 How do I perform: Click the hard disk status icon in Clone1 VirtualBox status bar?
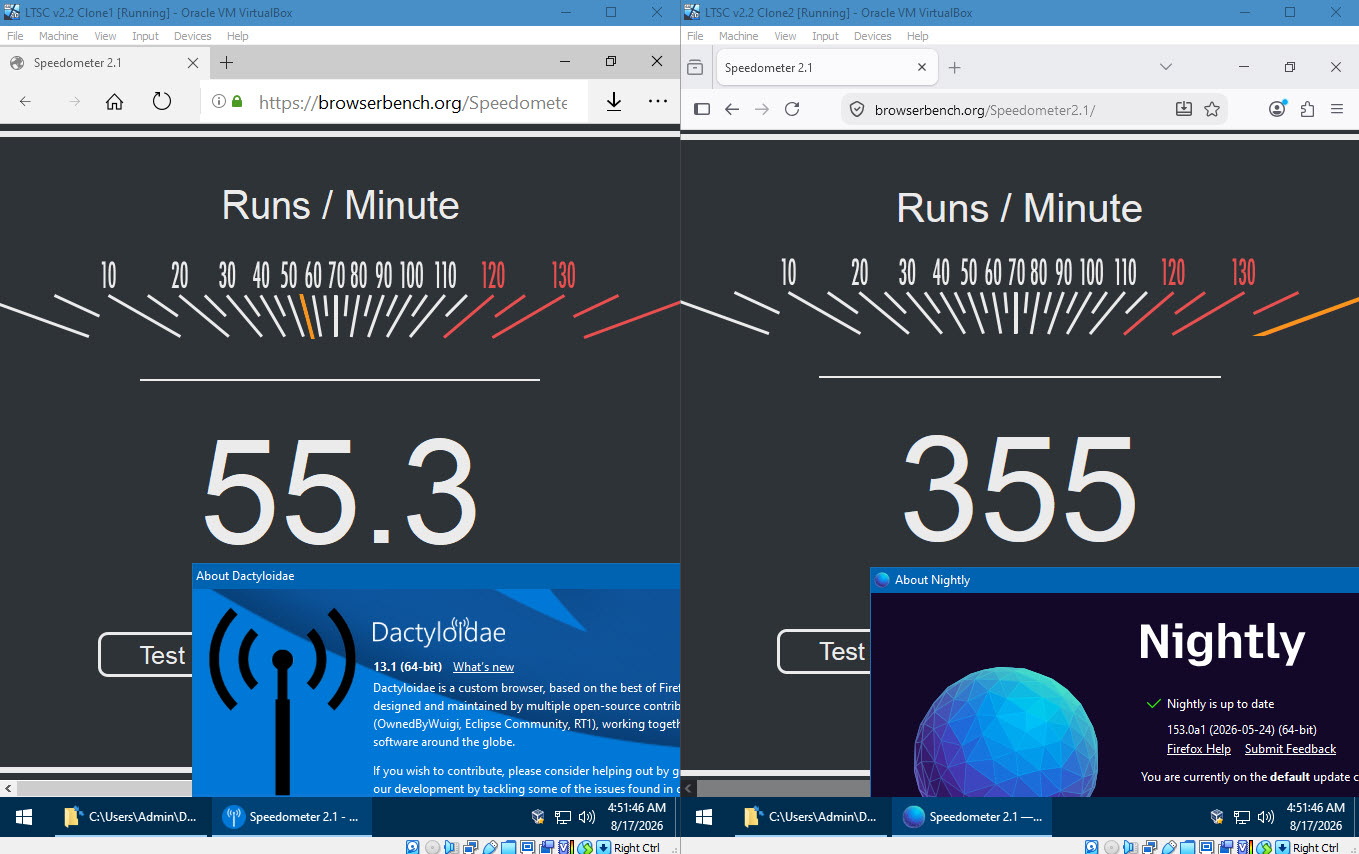(x=412, y=847)
